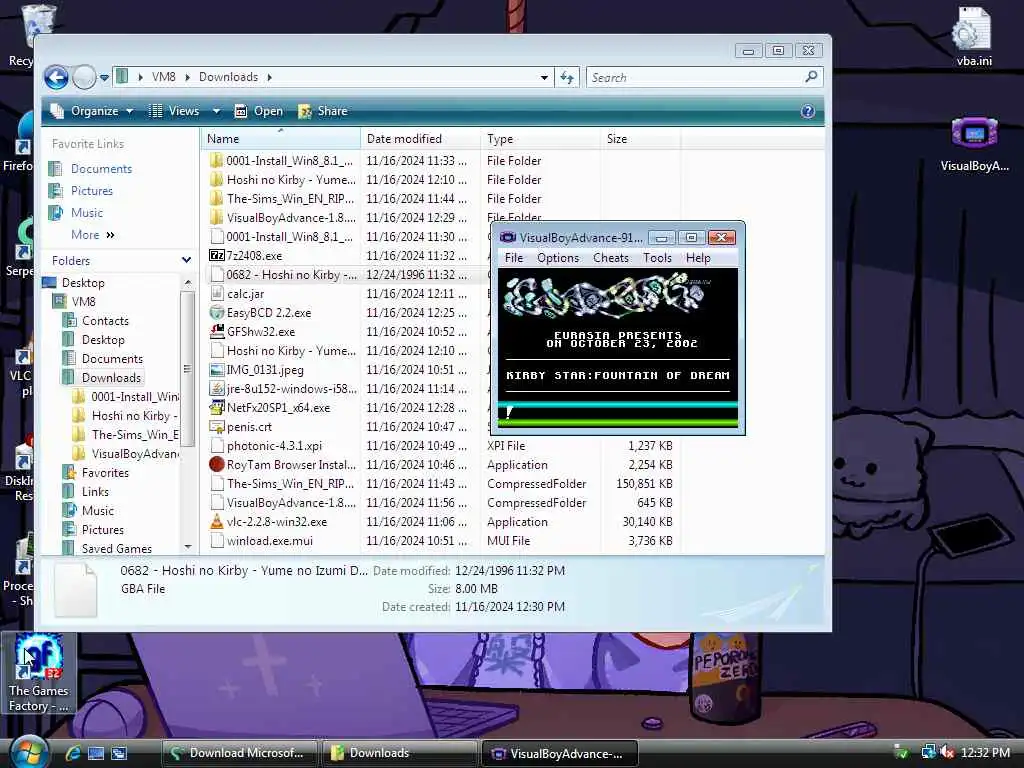Select the vlc-2.2.8-win32.exe cone icon
The image size is (1024, 768).
point(217,522)
